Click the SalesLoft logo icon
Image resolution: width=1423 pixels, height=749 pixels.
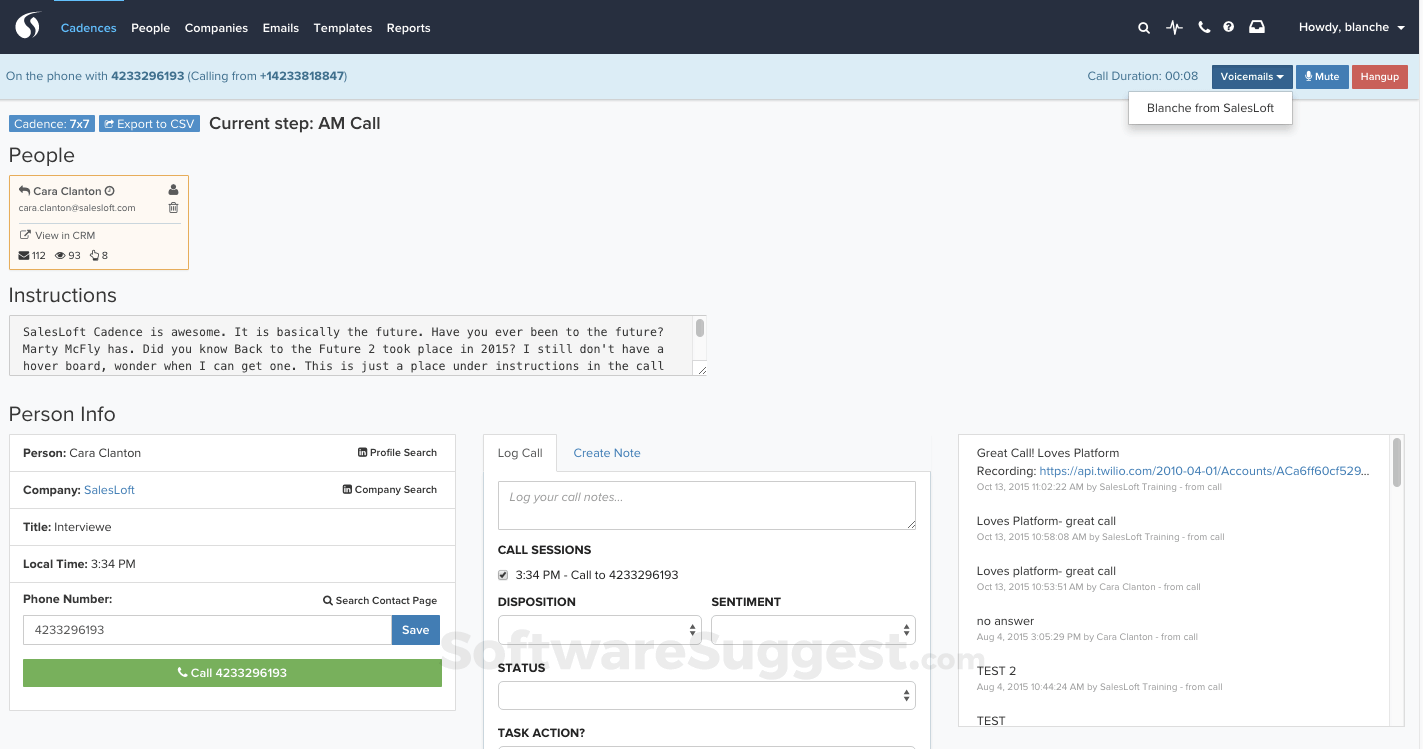click(x=28, y=26)
